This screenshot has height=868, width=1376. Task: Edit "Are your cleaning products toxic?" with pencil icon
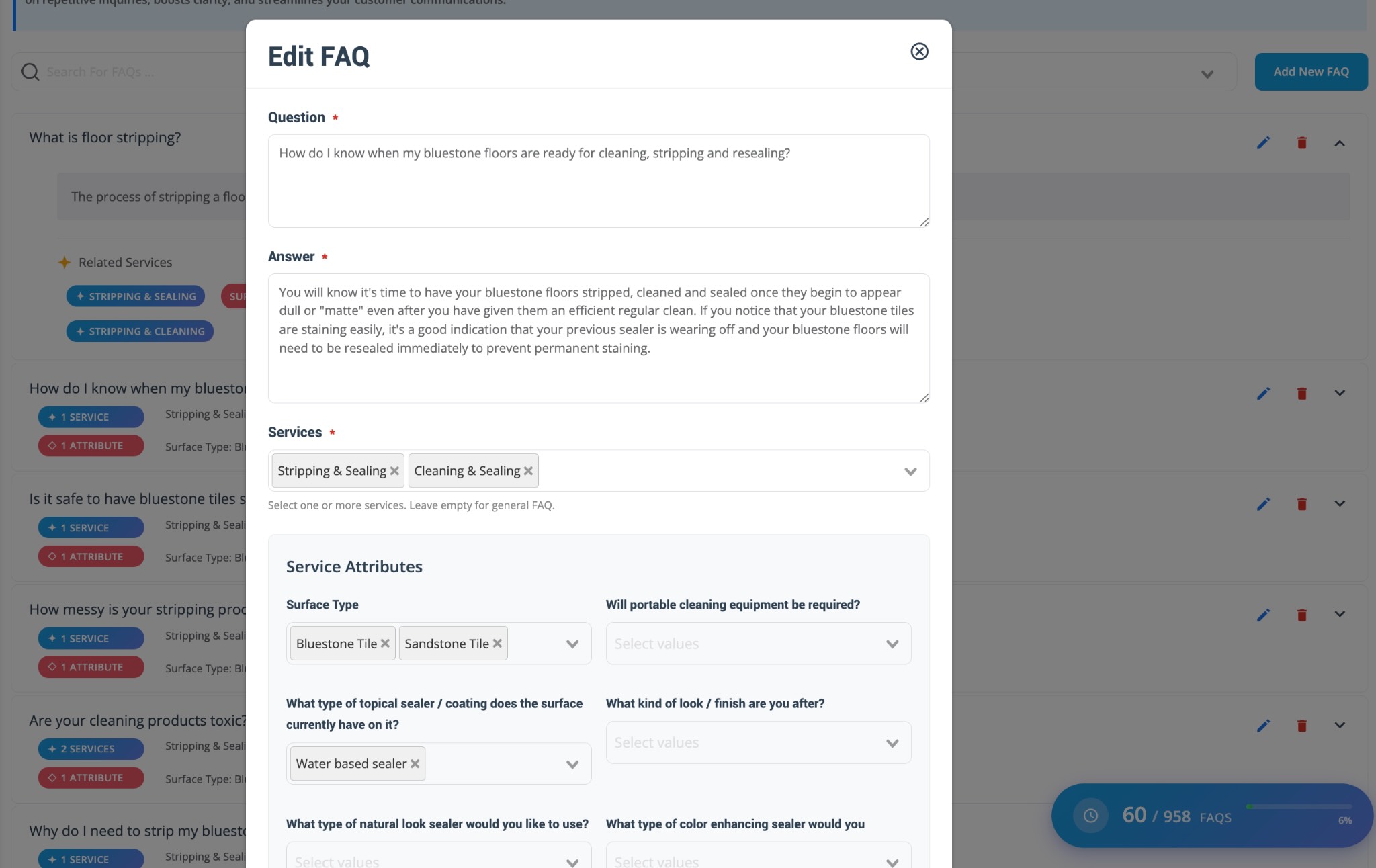pos(1263,726)
